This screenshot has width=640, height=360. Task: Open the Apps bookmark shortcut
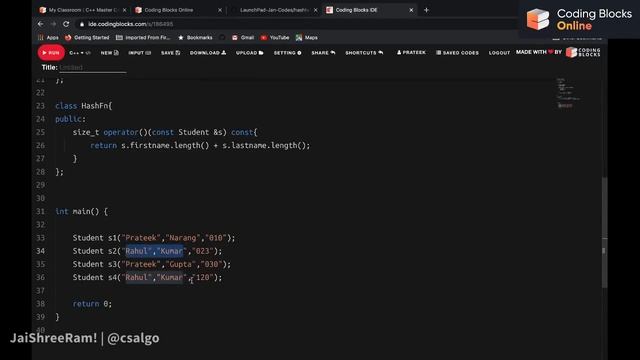coord(48,38)
